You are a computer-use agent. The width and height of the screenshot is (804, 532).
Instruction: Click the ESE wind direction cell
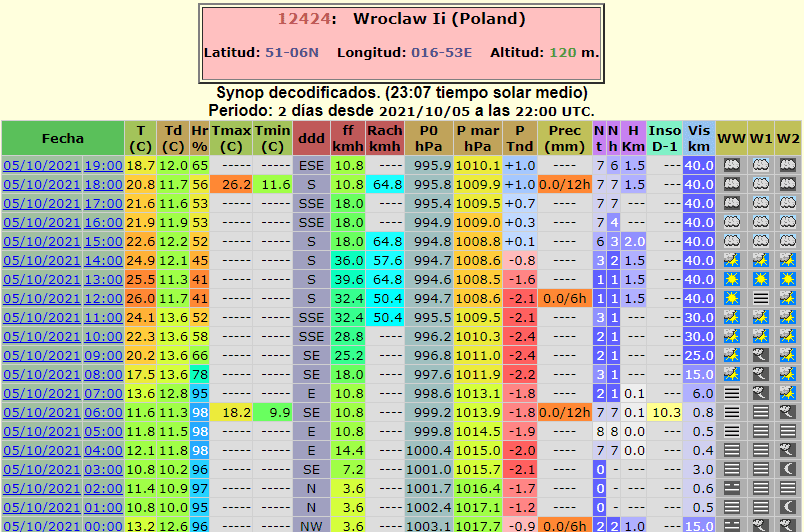tap(311, 166)
